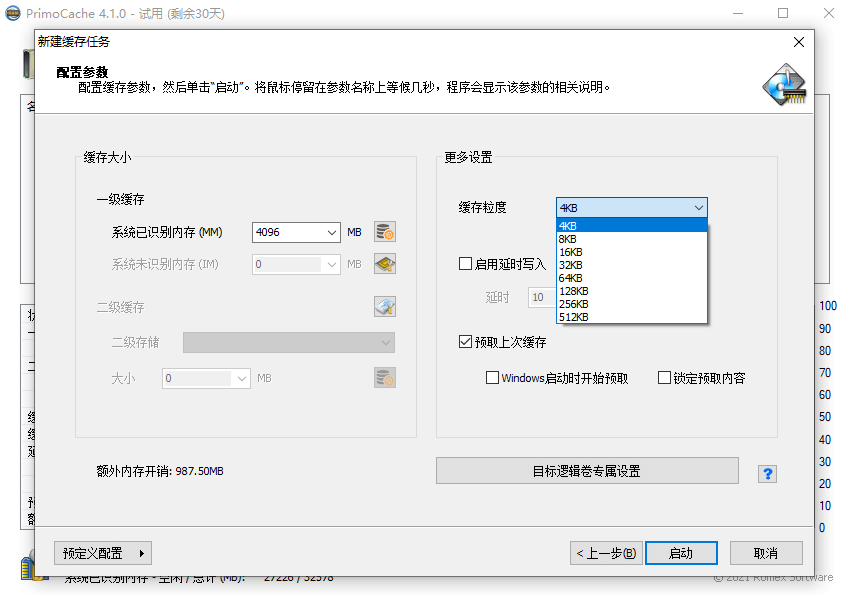The width and height of the screenshot is (849, 595).
Task: Click the icon next to 二级缓存 heading
Action: pos(385,307)
